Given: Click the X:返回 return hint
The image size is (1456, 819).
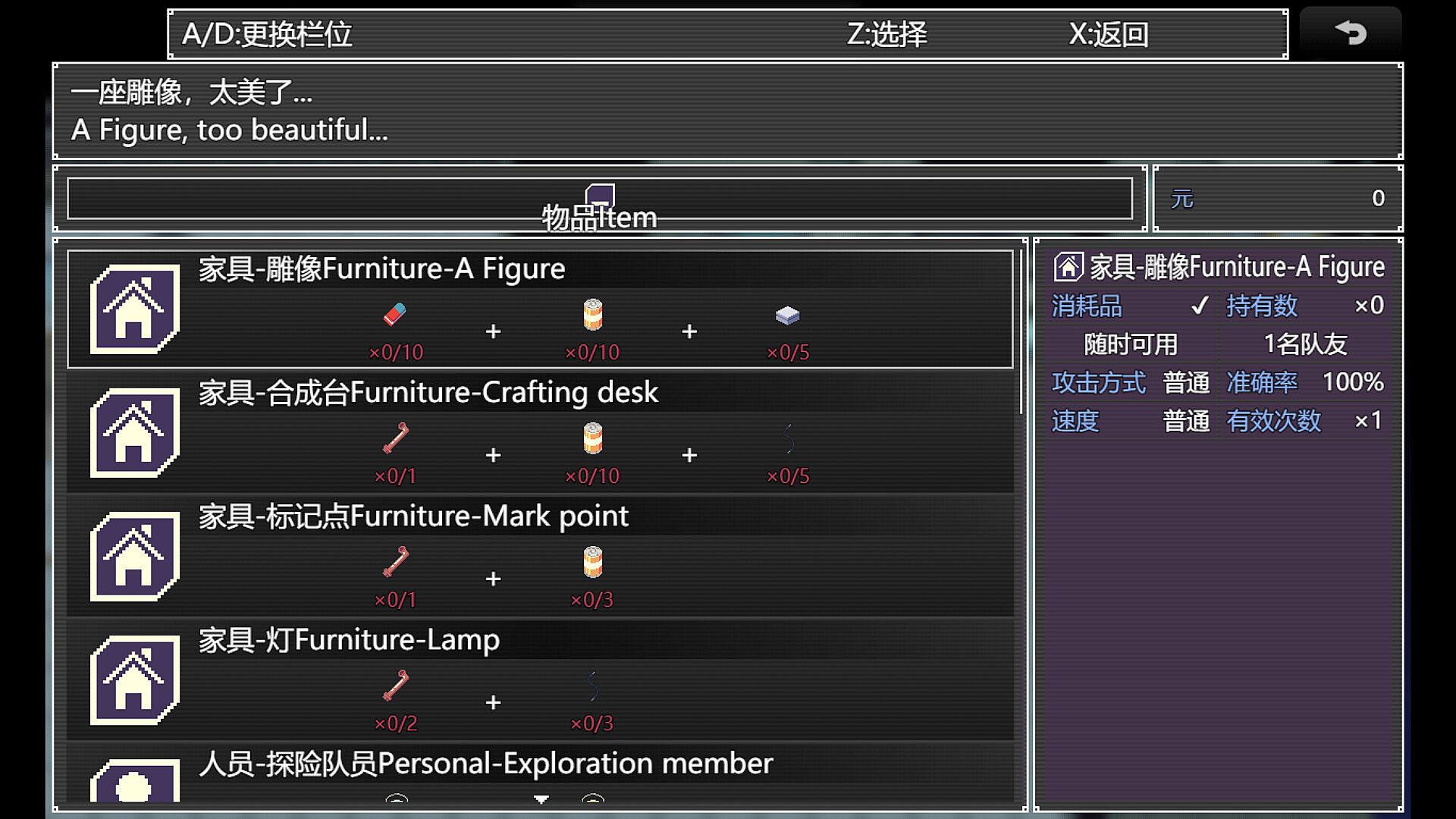Looking at the screenshot, I should [x=1109, y=34].
